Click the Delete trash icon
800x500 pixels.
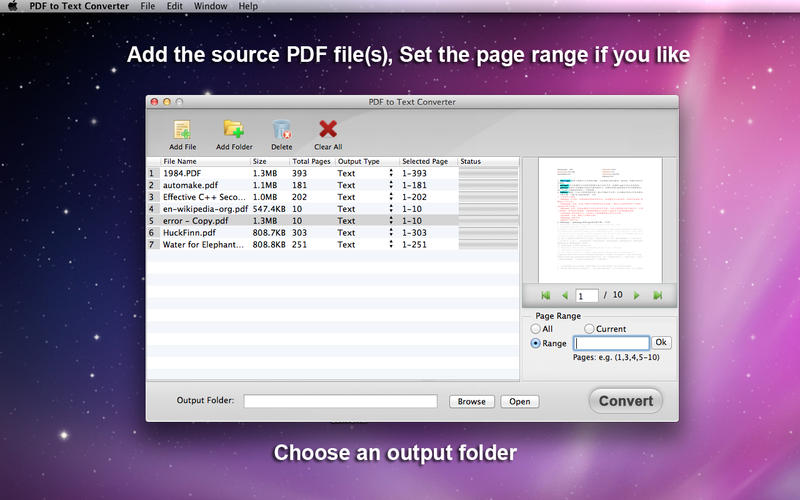[x=282, y=130]
